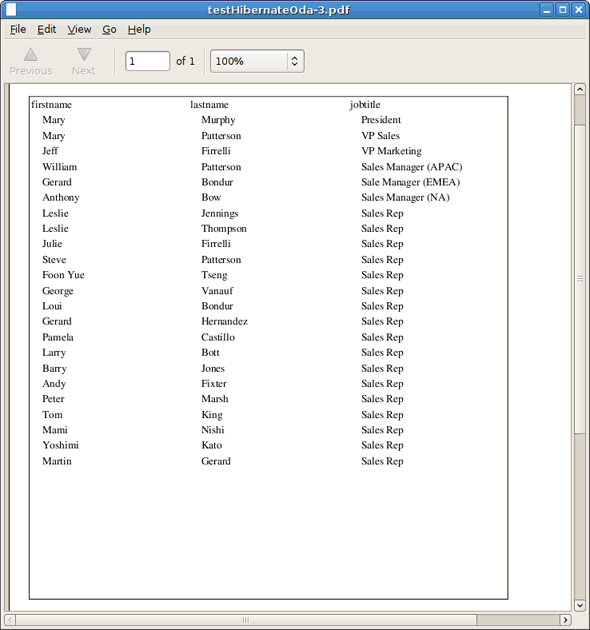This screenshot has width=590, height=630.
Task: Click the horizontal scrollbar right arrow
Action: pos(565,620)
